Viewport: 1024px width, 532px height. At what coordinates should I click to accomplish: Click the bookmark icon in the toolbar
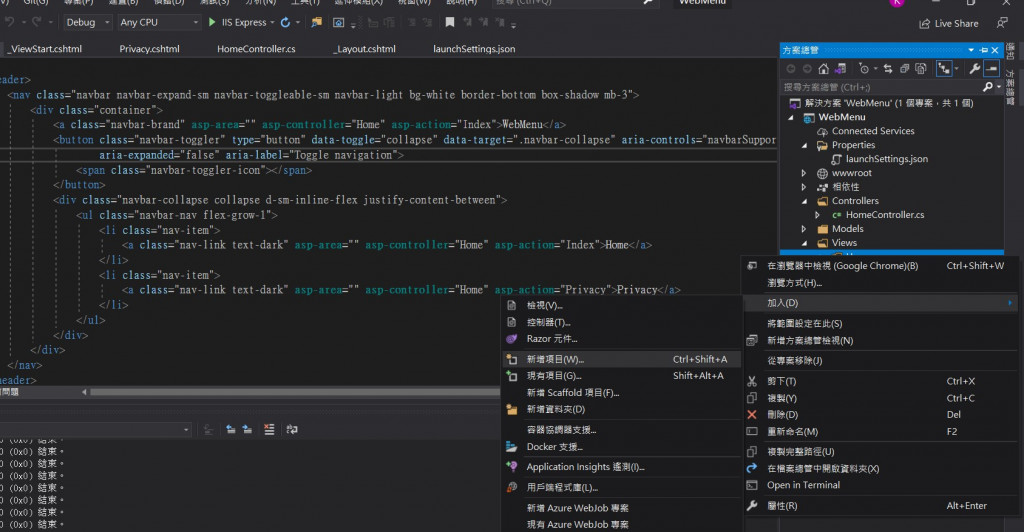[x=450, y=22]
